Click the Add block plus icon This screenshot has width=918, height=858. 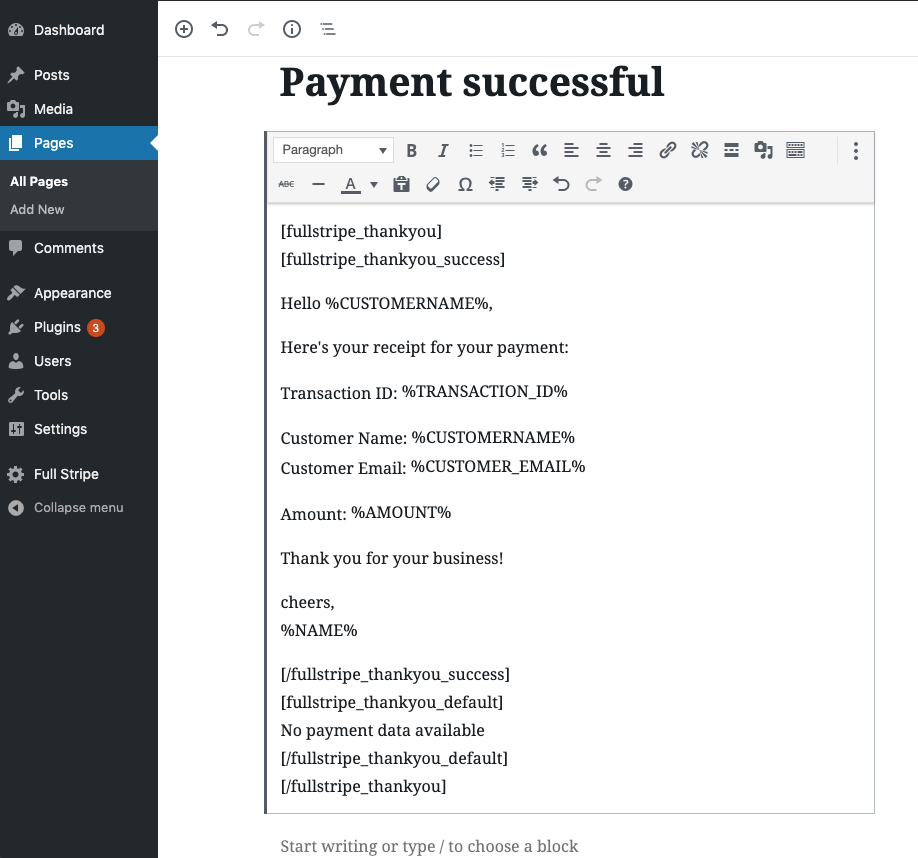point(184,29)
